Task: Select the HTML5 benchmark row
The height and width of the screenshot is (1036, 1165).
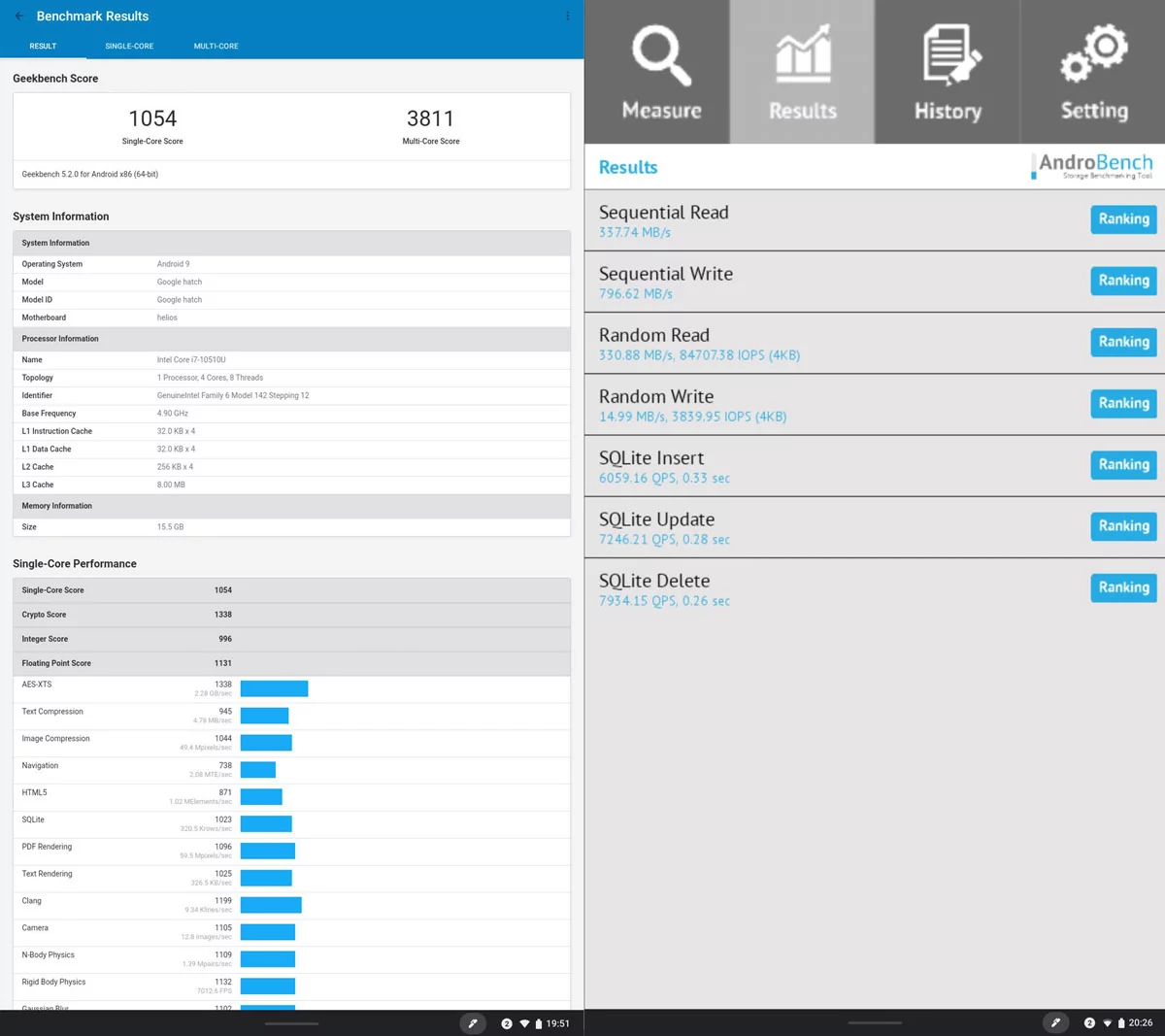Action: (291, 797)
